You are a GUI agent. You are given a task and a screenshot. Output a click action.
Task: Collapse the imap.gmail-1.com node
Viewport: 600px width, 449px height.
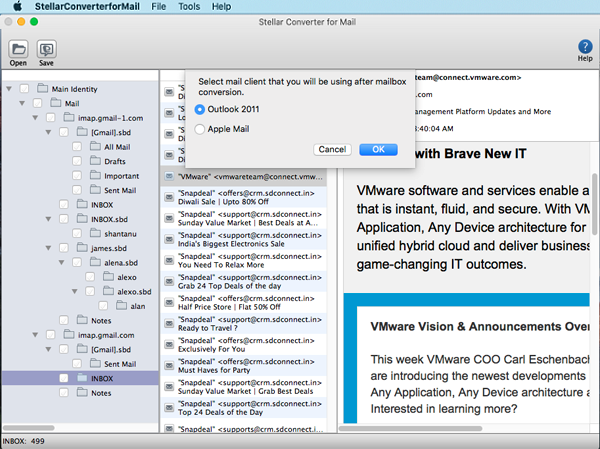[x=35, y=118]
